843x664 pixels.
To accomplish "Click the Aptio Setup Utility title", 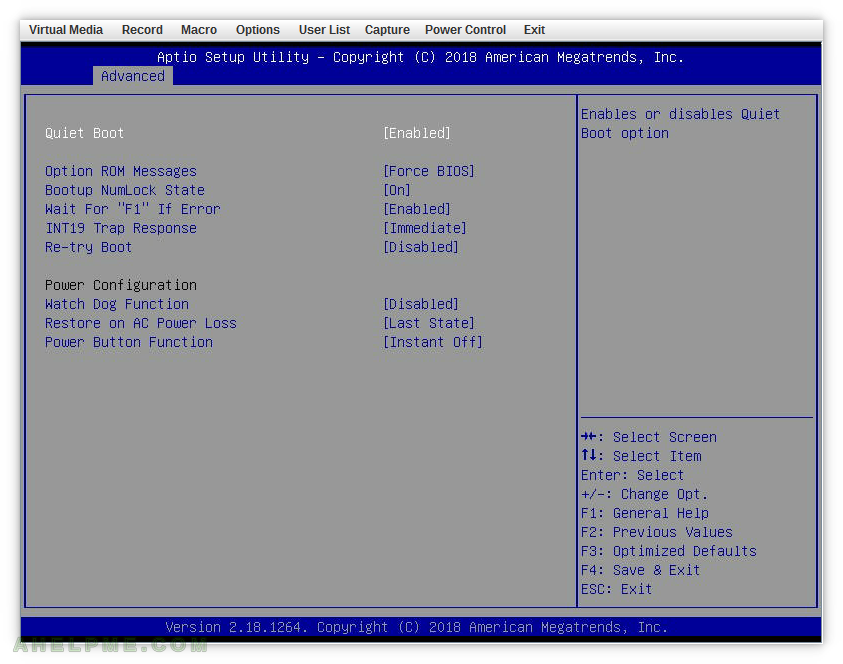I will pos(420,57).
